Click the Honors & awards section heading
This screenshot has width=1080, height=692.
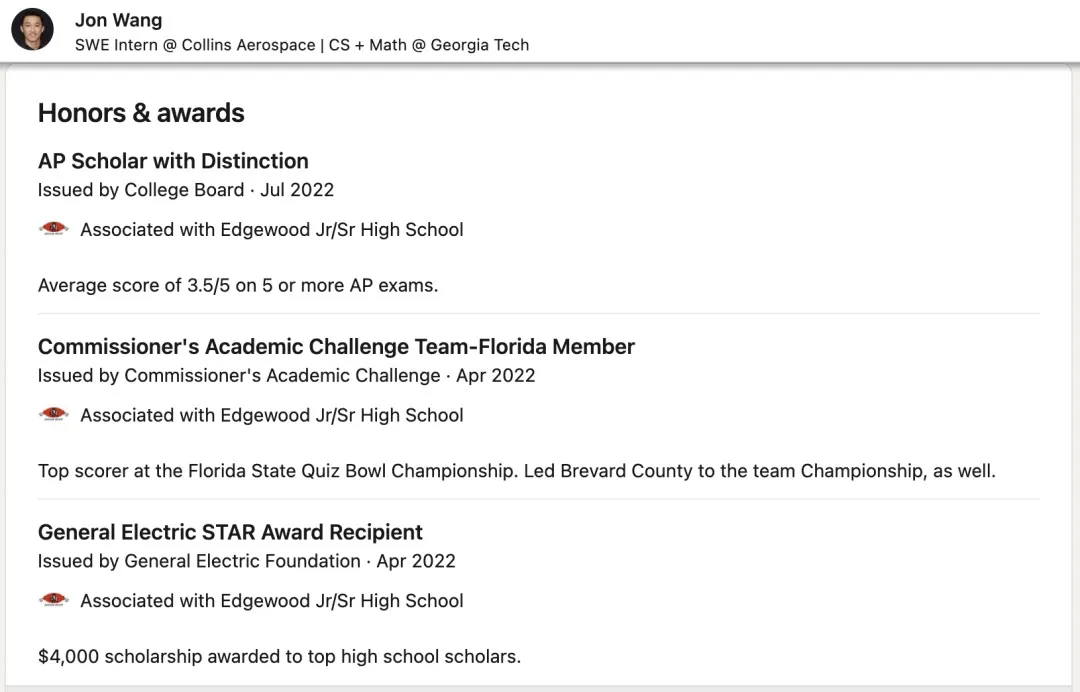click(x=141, y=113)
